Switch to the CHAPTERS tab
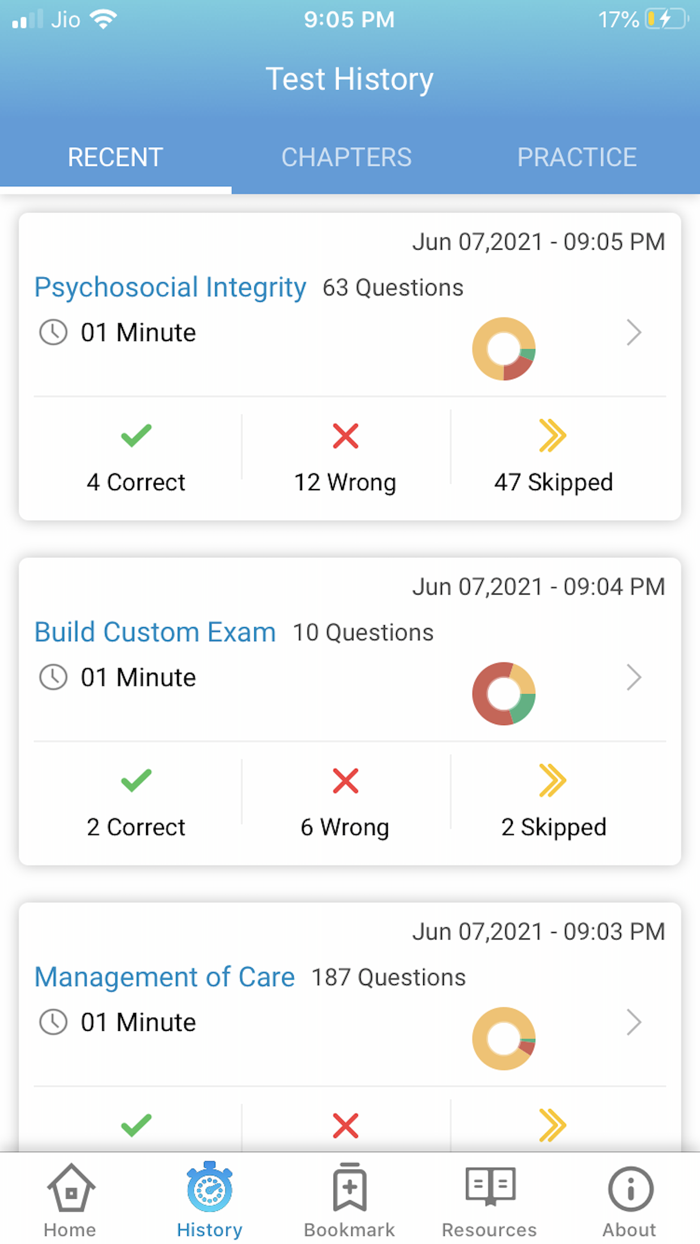The width and height of the screenshot is (700, 1244). coord(346,157)
